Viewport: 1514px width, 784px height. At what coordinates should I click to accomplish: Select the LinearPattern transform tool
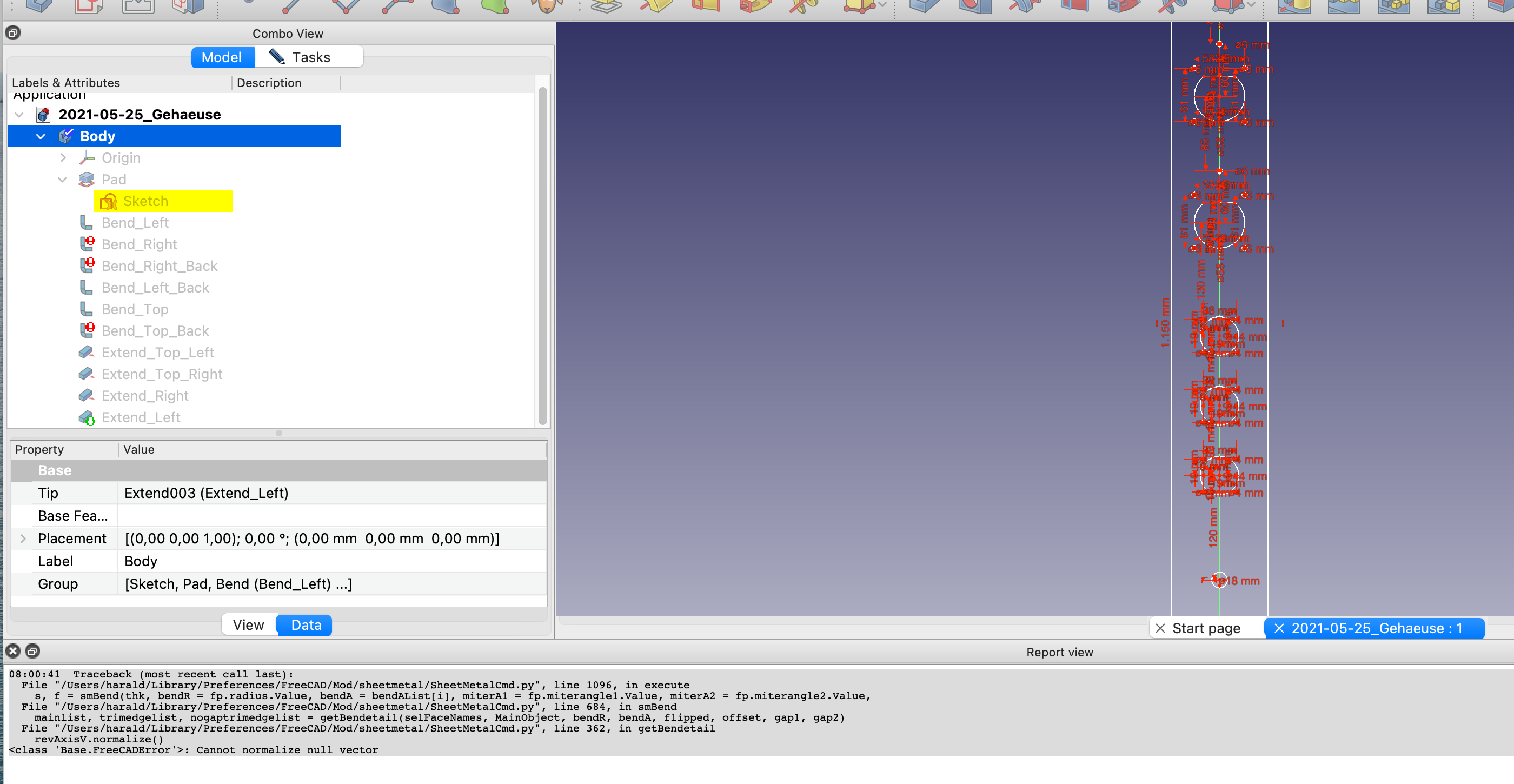1344,7
